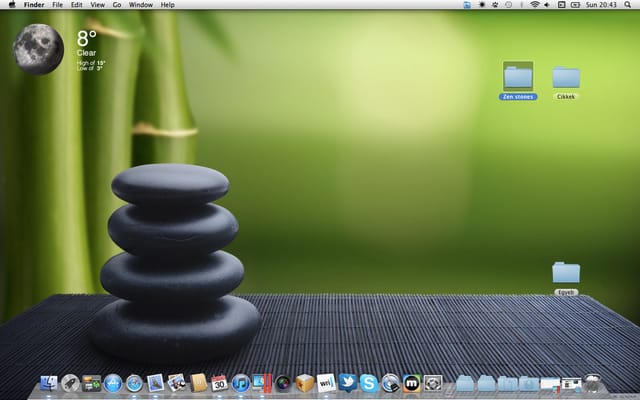Open the dark camera lens app icon
This screenshot has width=640, height=400.
point(283,384)
